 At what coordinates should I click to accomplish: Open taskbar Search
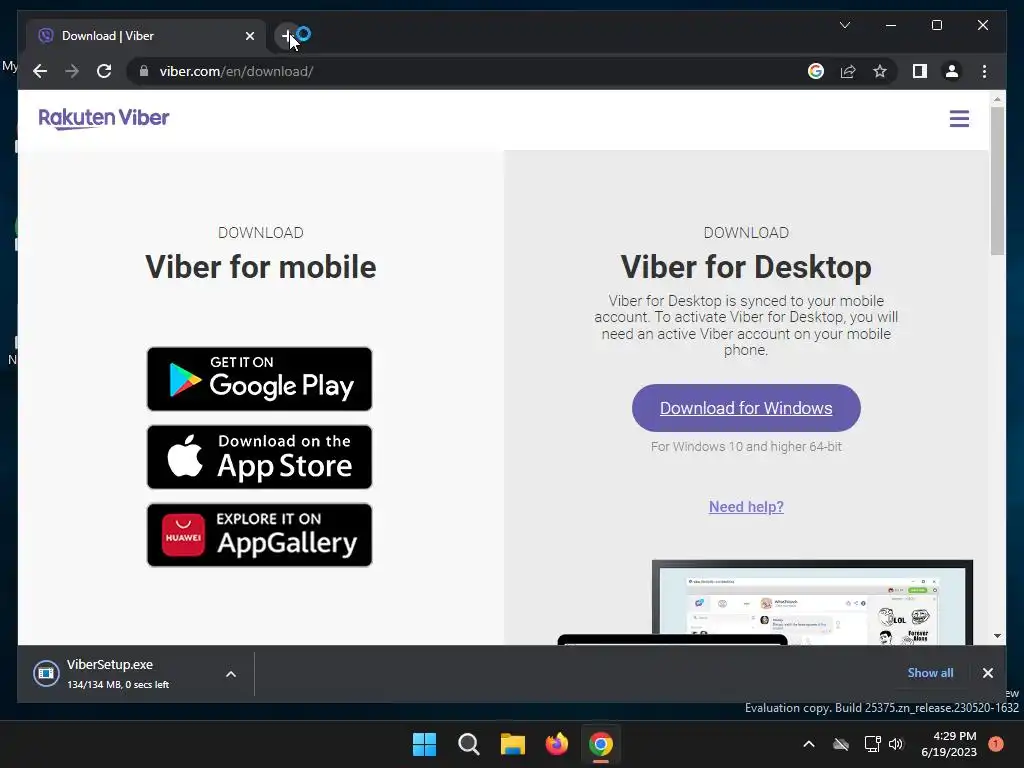(x=468, y=744)
